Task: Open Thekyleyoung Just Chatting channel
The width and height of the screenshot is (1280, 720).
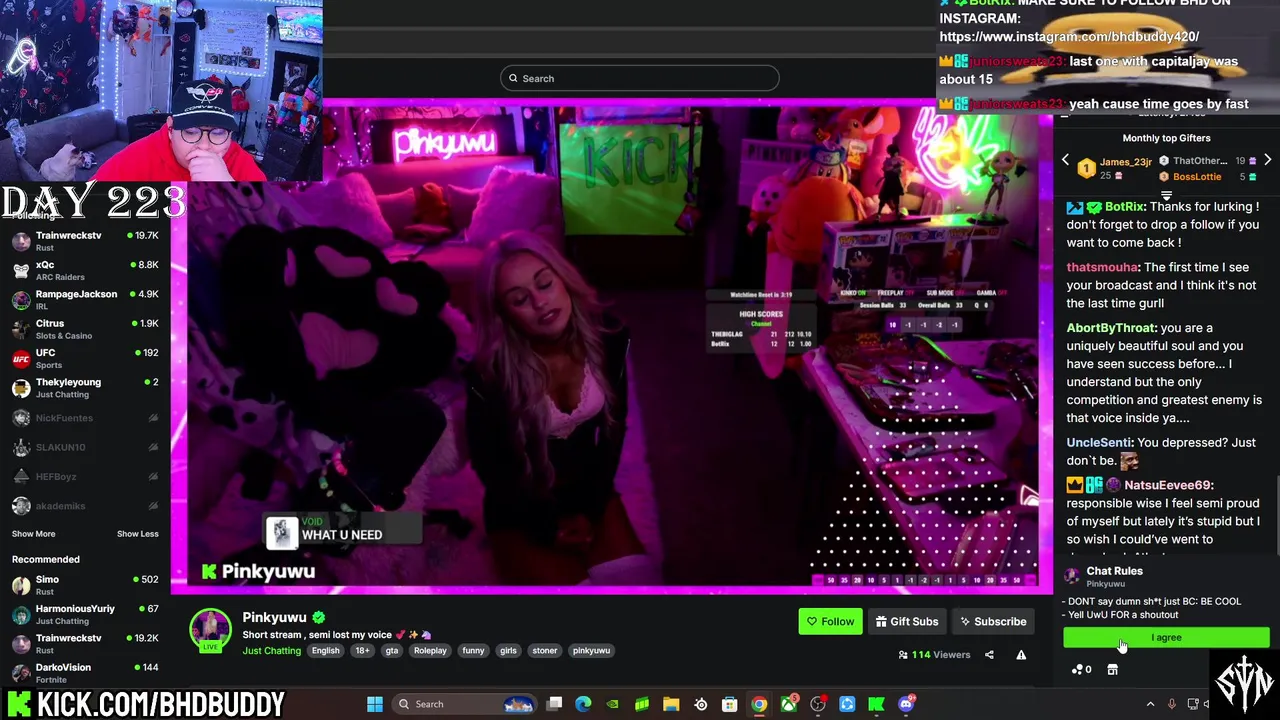Action: click(x=85, y=388)
